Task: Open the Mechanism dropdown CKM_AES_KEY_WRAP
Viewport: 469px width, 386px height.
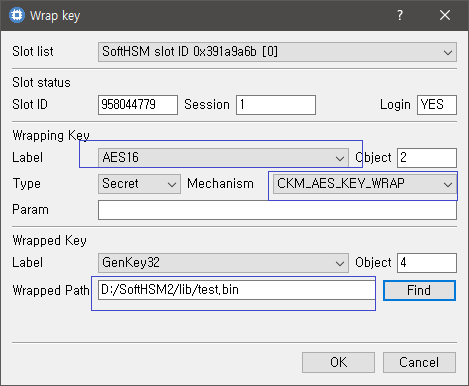Action: click(365, 184)
